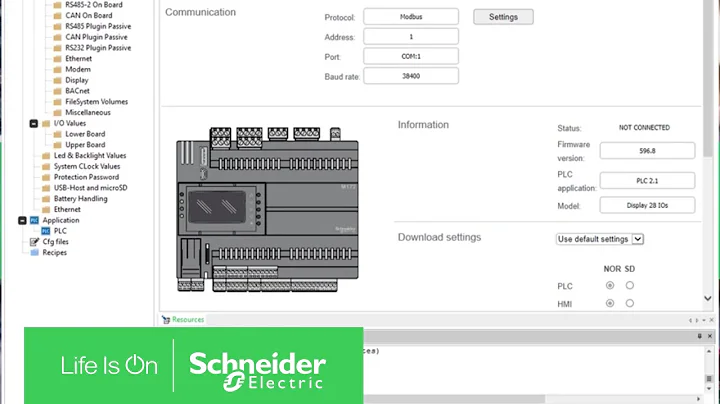720x404 pixels.
Task: Select CAN On Board folder icon
Action: (x=57, y=16)
